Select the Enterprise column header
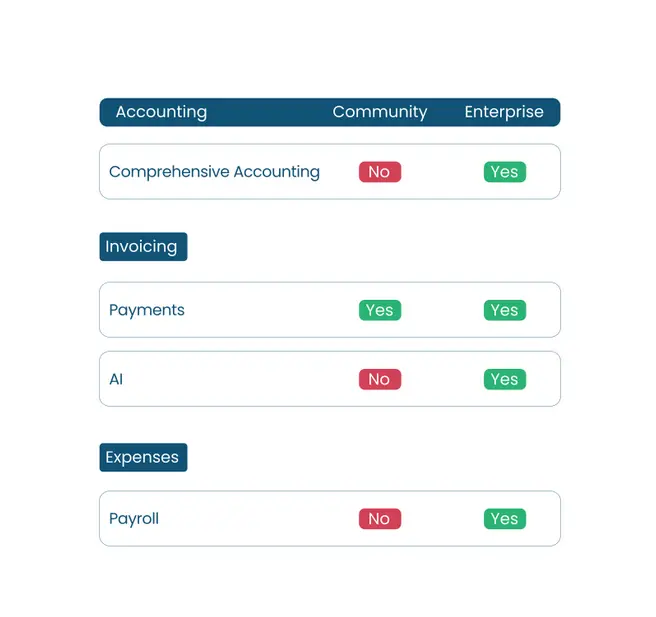Viewport: 656px width, 617px height. point(504,112)
